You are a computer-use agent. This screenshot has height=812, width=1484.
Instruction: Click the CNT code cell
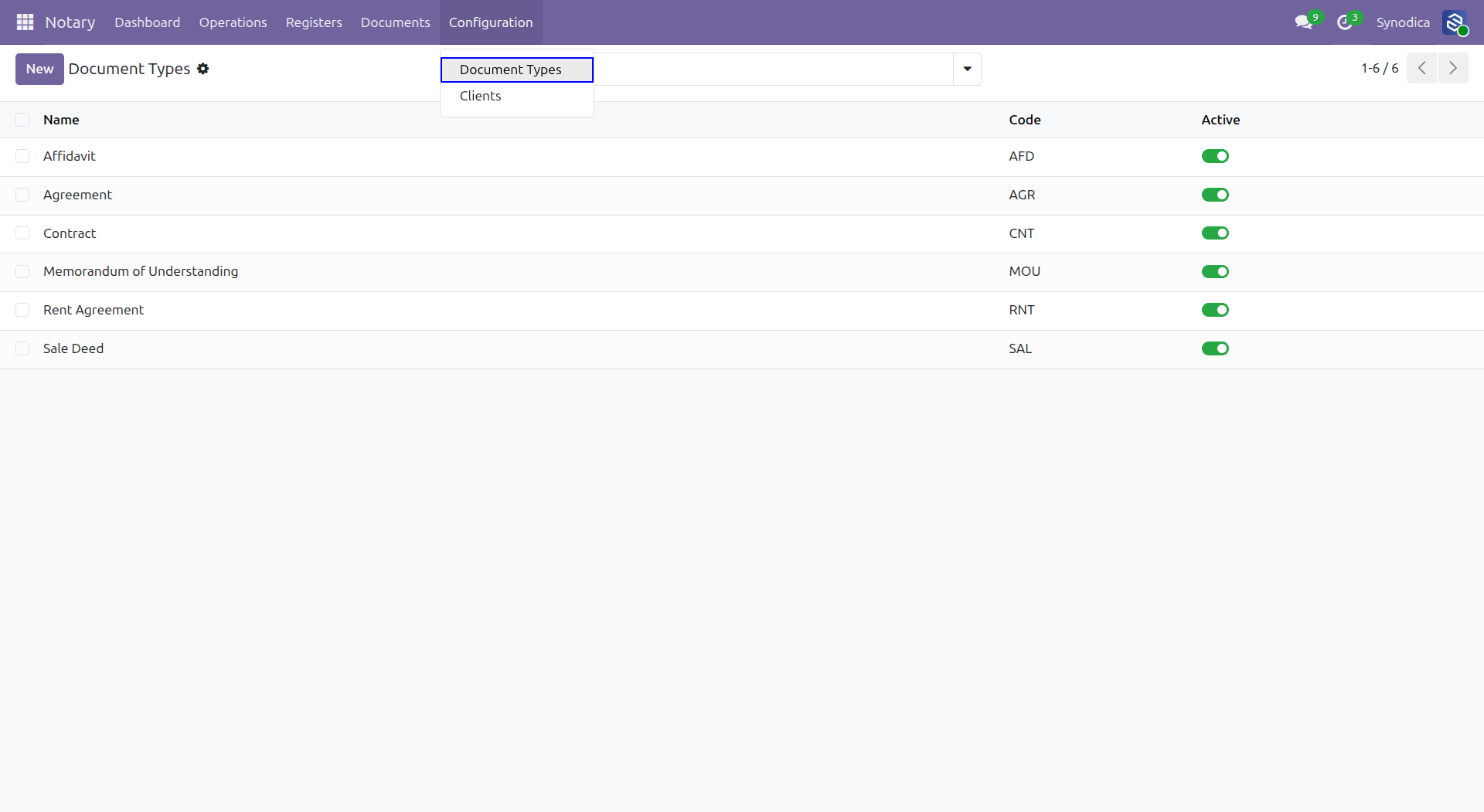coord(1021,233)
